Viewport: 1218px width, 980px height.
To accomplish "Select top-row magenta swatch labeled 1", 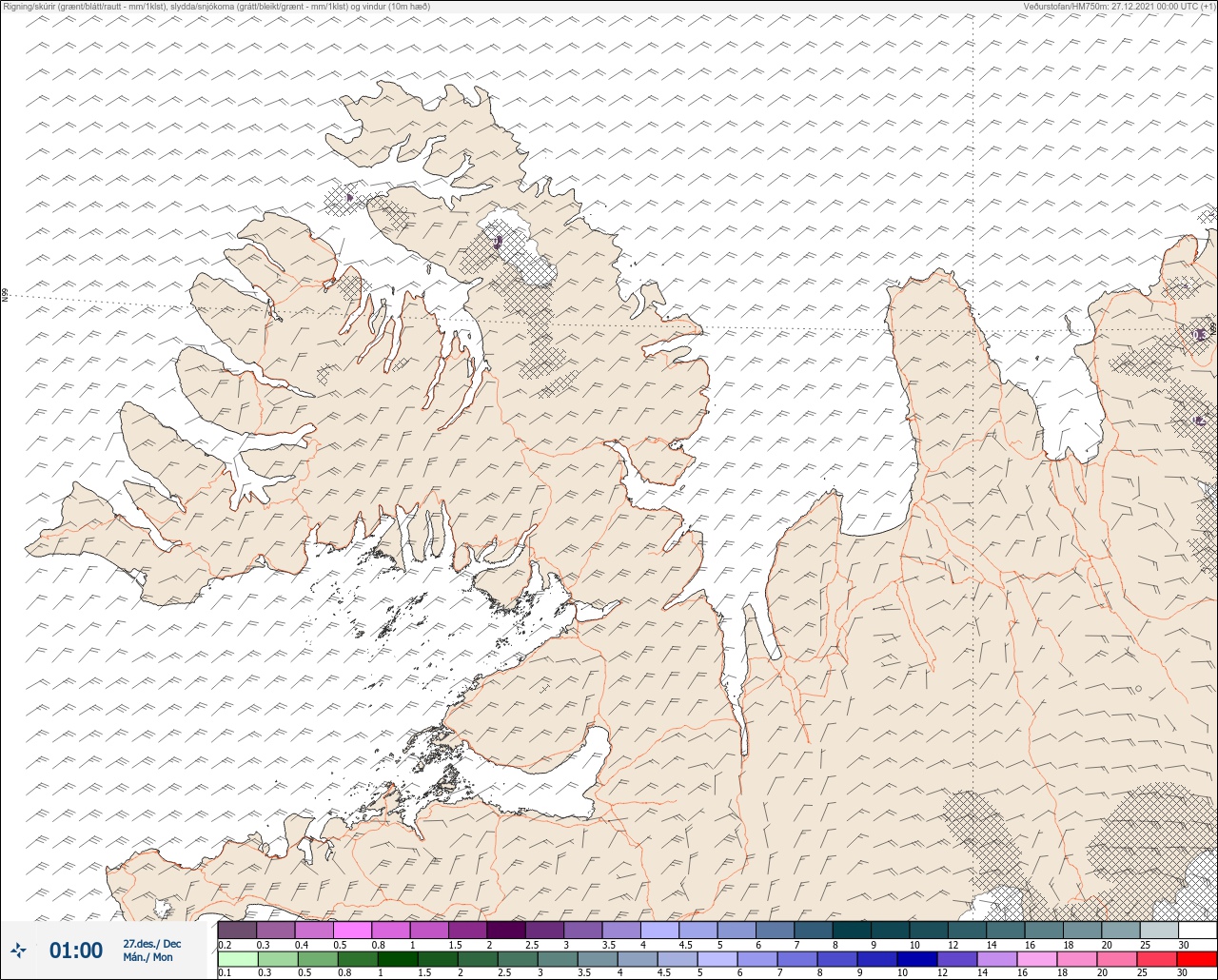I will click(x=429, y=930).
